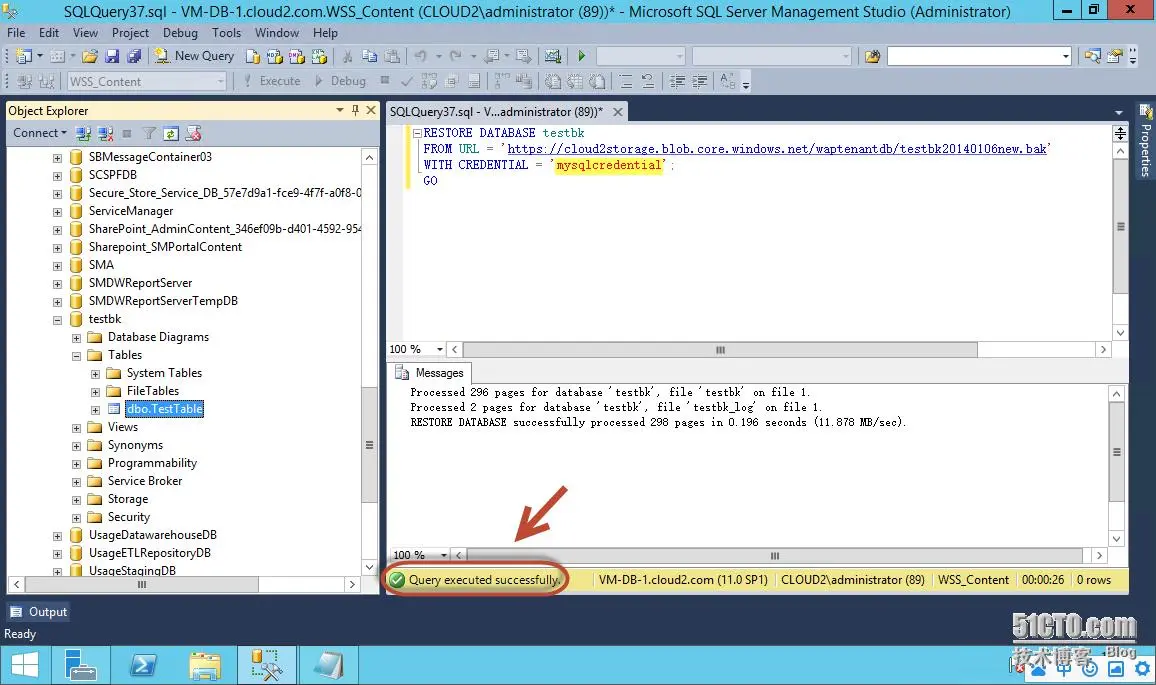
Task: Open the Find combo box dropdown arrow
Action: point(1065,56)
